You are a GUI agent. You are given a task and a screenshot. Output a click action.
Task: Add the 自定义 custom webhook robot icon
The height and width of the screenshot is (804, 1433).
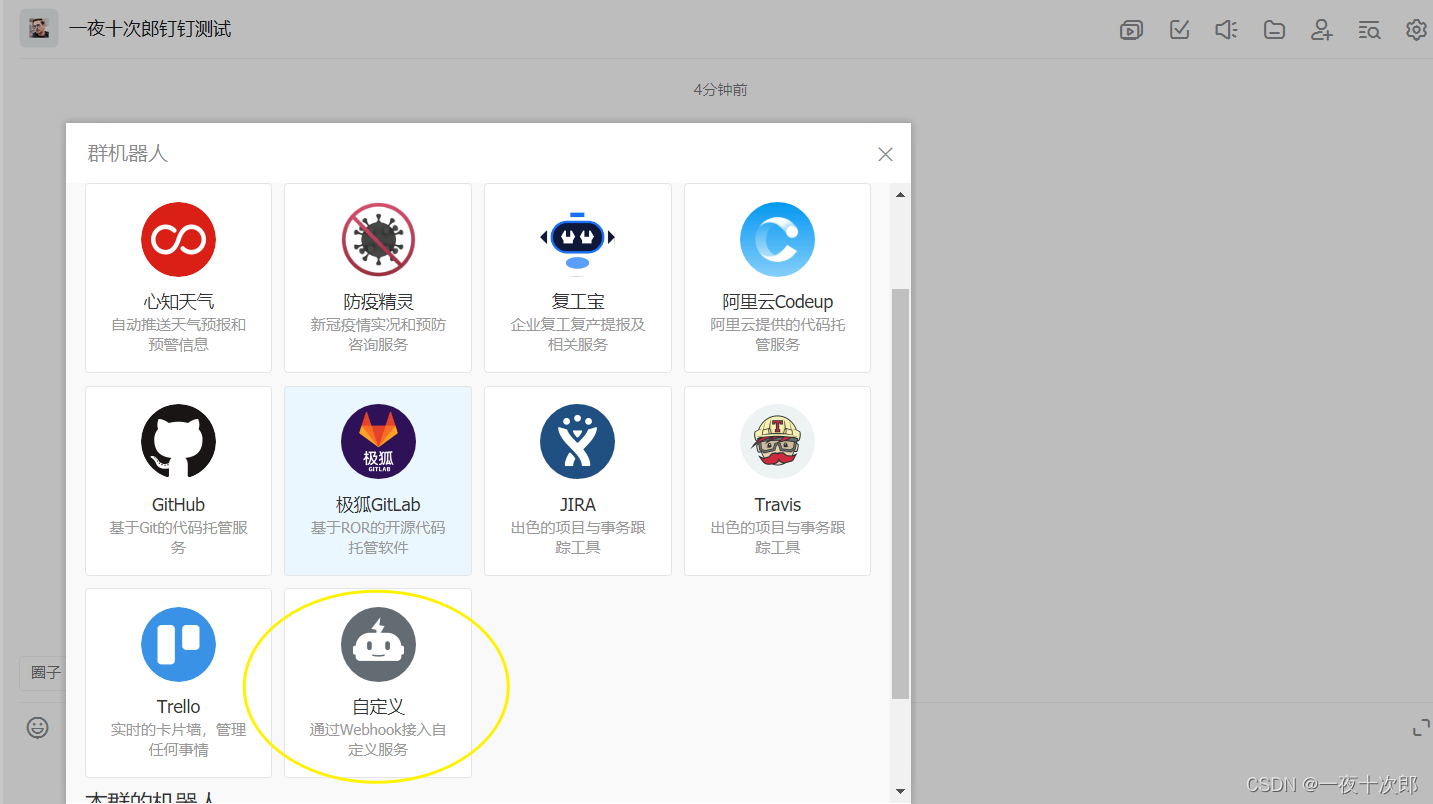pos(378,644)
